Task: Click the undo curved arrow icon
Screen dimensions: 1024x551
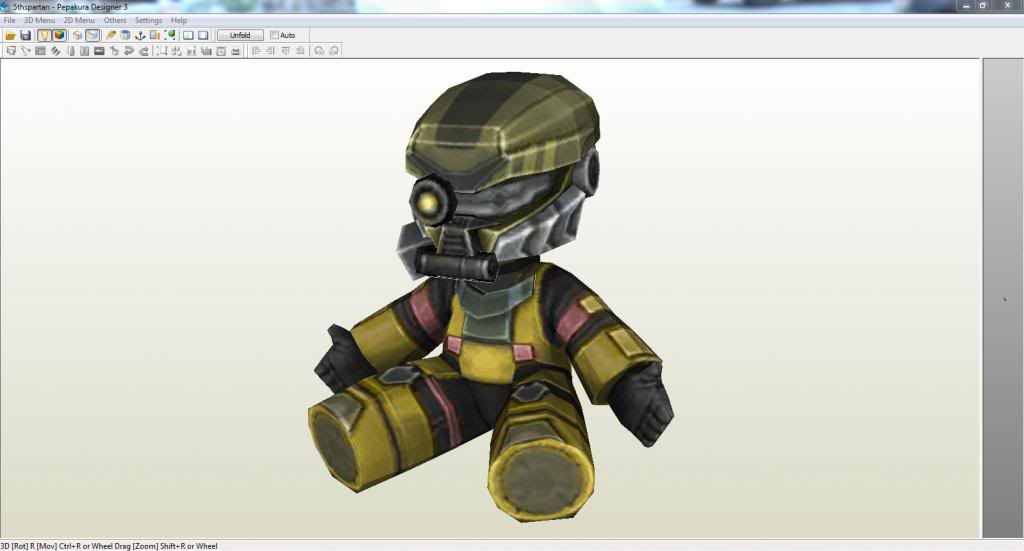Action: (x=128, y=51)
